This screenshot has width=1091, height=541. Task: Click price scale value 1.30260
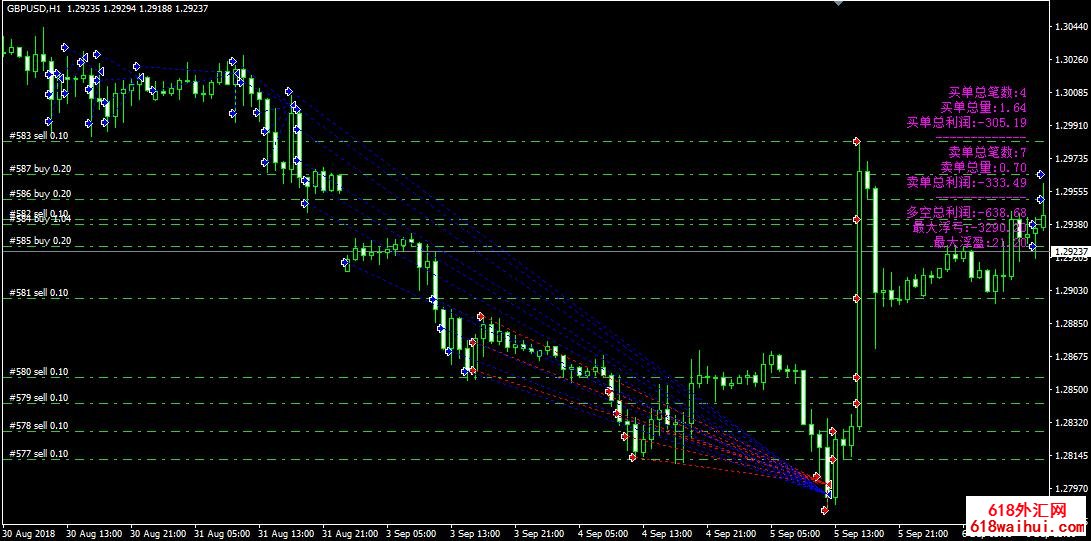point(1072,59)
